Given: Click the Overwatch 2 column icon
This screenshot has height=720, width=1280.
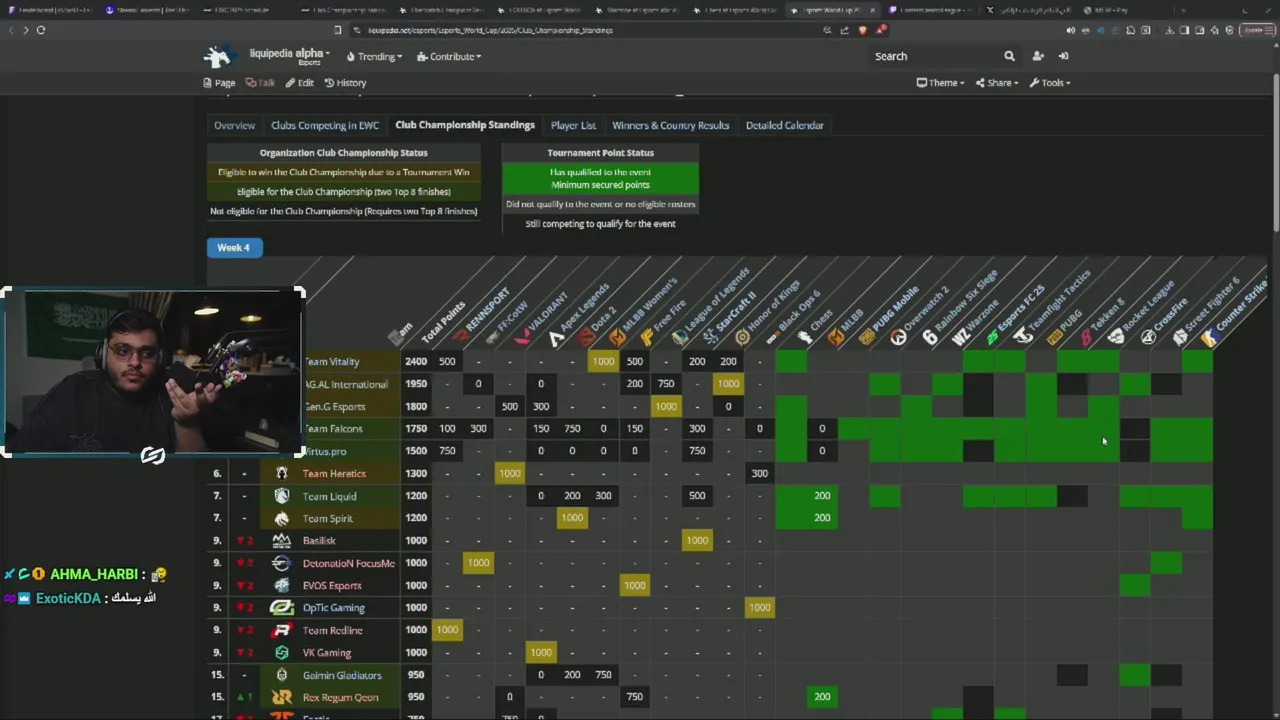Looking at the screenshot, I should 898,338.
